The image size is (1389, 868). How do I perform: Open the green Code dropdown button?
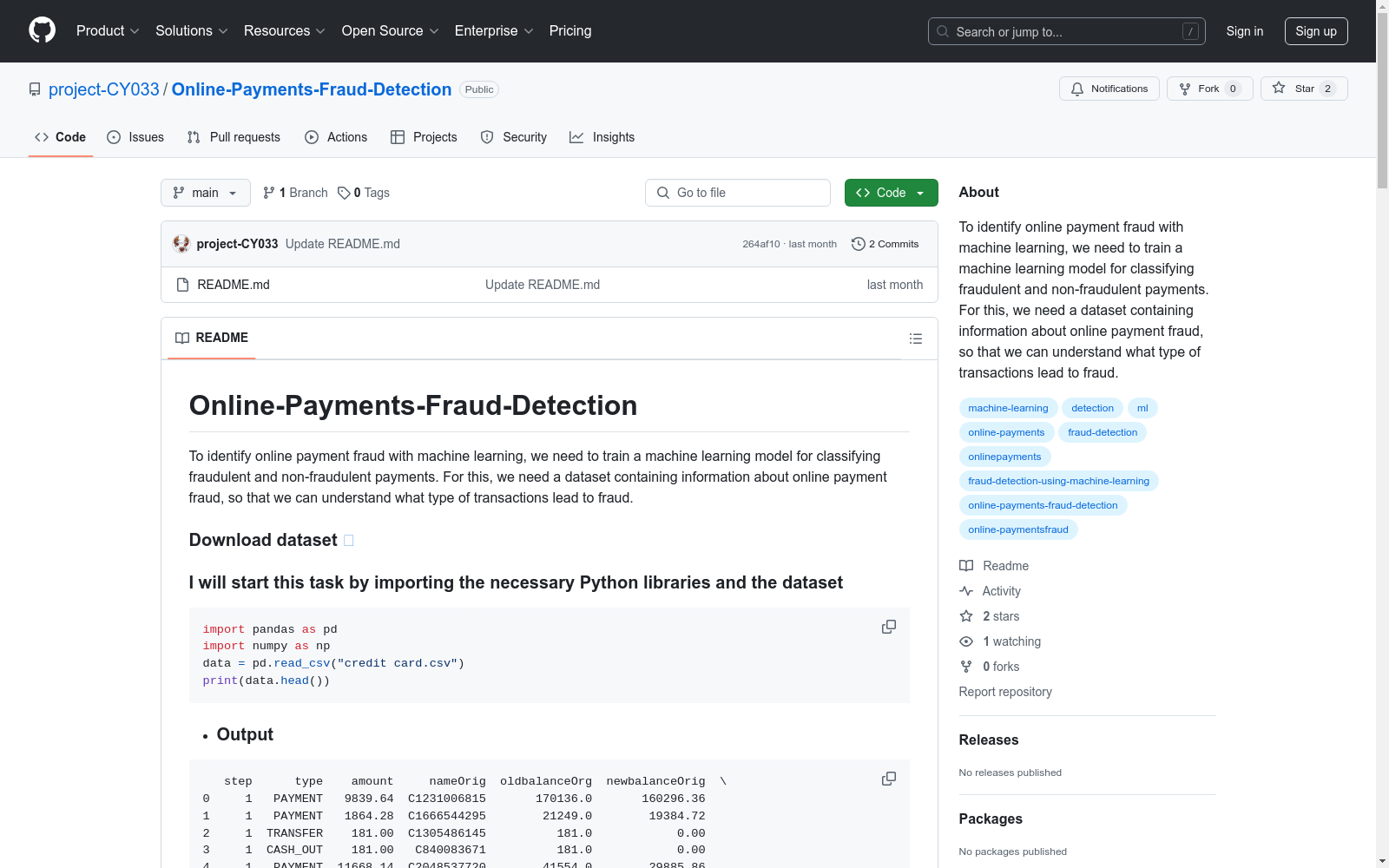click(x=891, y=193)
